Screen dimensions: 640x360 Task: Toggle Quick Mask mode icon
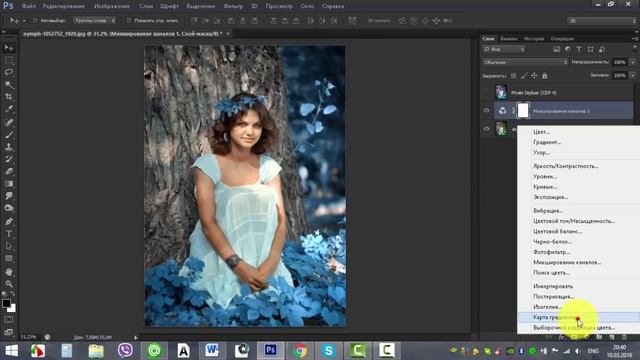point(9,320)
